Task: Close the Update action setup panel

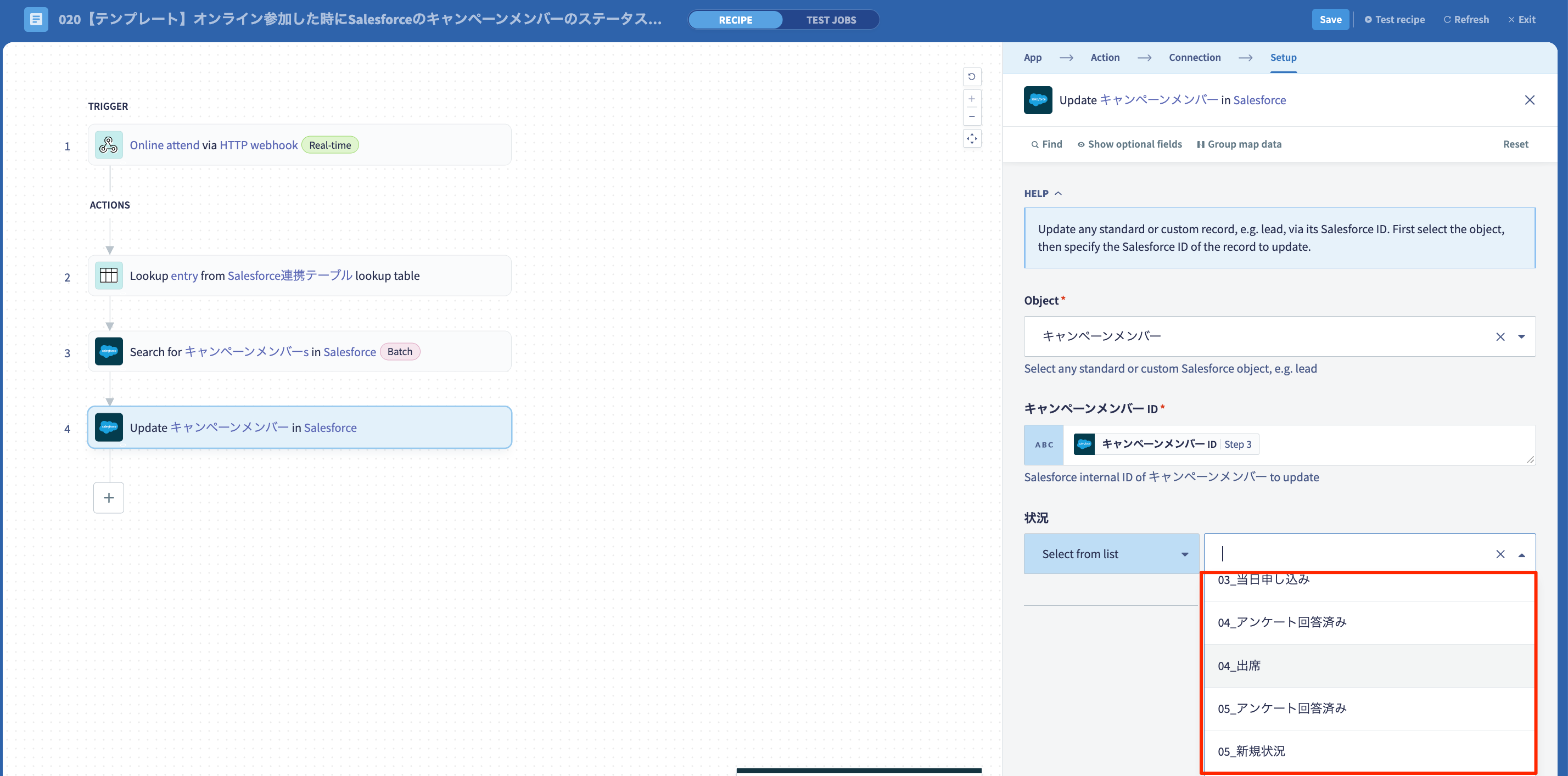Action: [x=1529, y=100]
